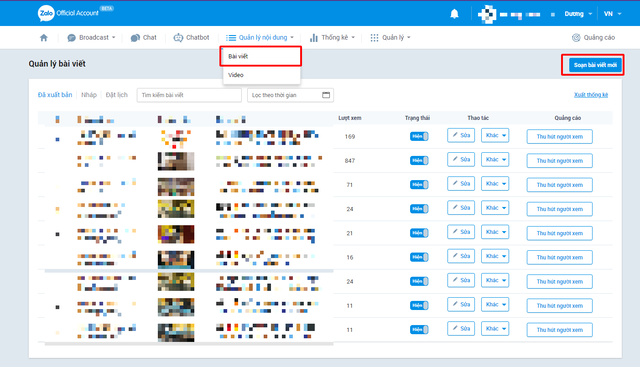Click pencil icon on the 21 views row
This screenshot has height=367, width=640.
(x=455, y=231)
